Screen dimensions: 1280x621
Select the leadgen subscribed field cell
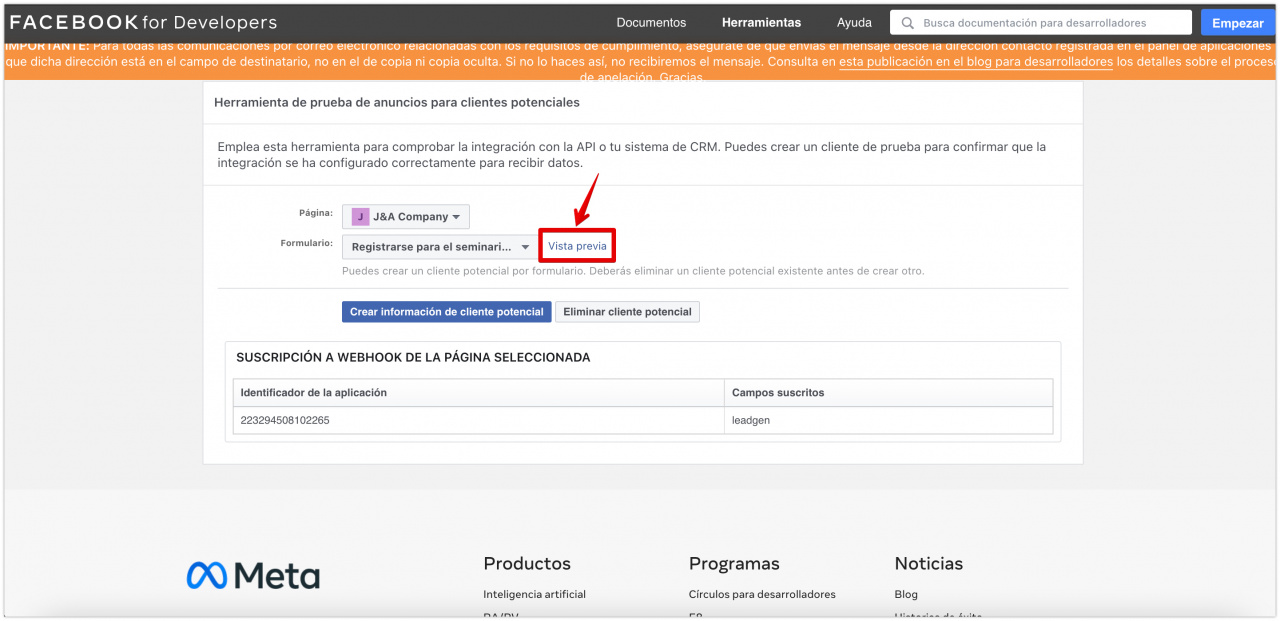pos(888,420)
